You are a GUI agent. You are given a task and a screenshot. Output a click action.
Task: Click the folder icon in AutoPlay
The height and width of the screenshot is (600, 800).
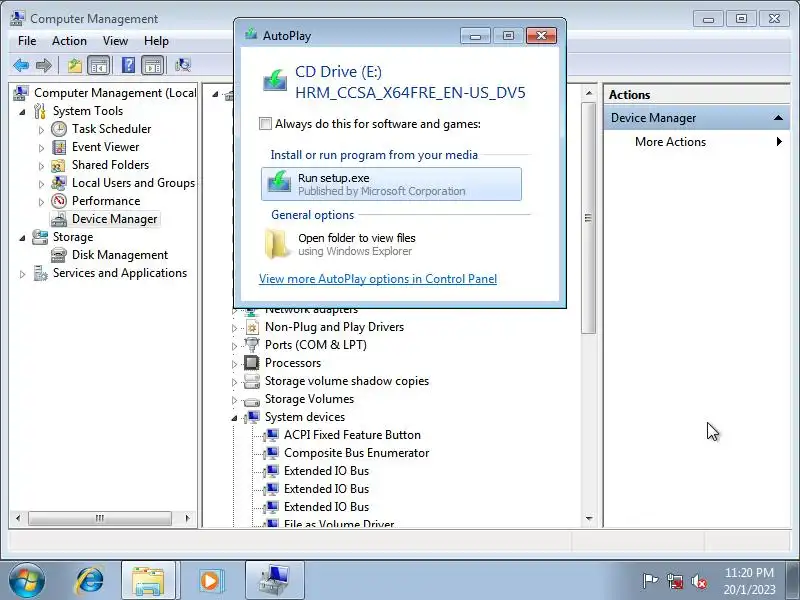coord(277,243)
